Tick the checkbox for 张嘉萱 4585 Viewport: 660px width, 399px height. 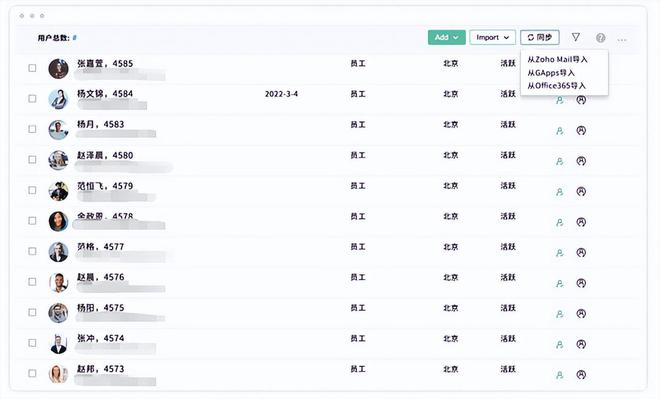[32, 68]
